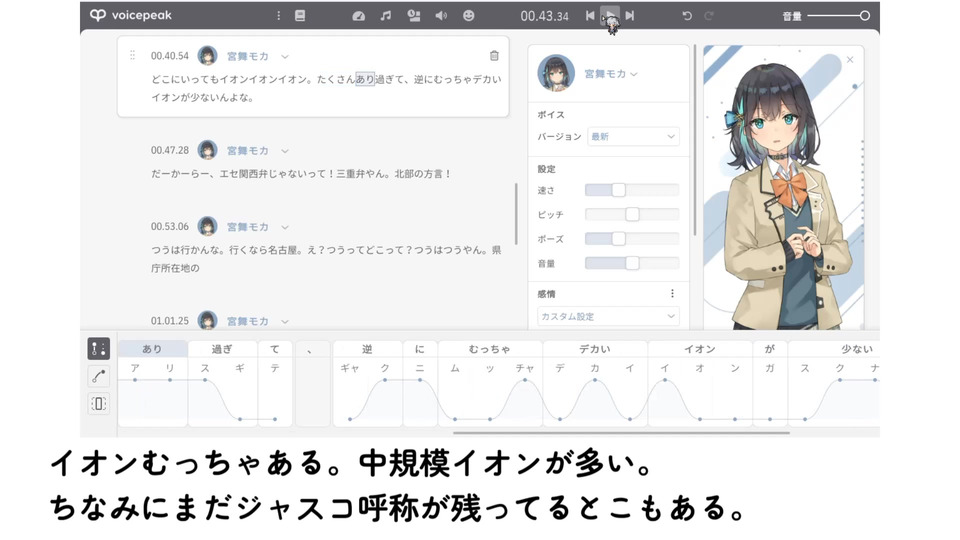The height and width of the screenshot is (540, 960).
Task: Open the three-dot menu in top bar
Action: (x=279, y=16)
